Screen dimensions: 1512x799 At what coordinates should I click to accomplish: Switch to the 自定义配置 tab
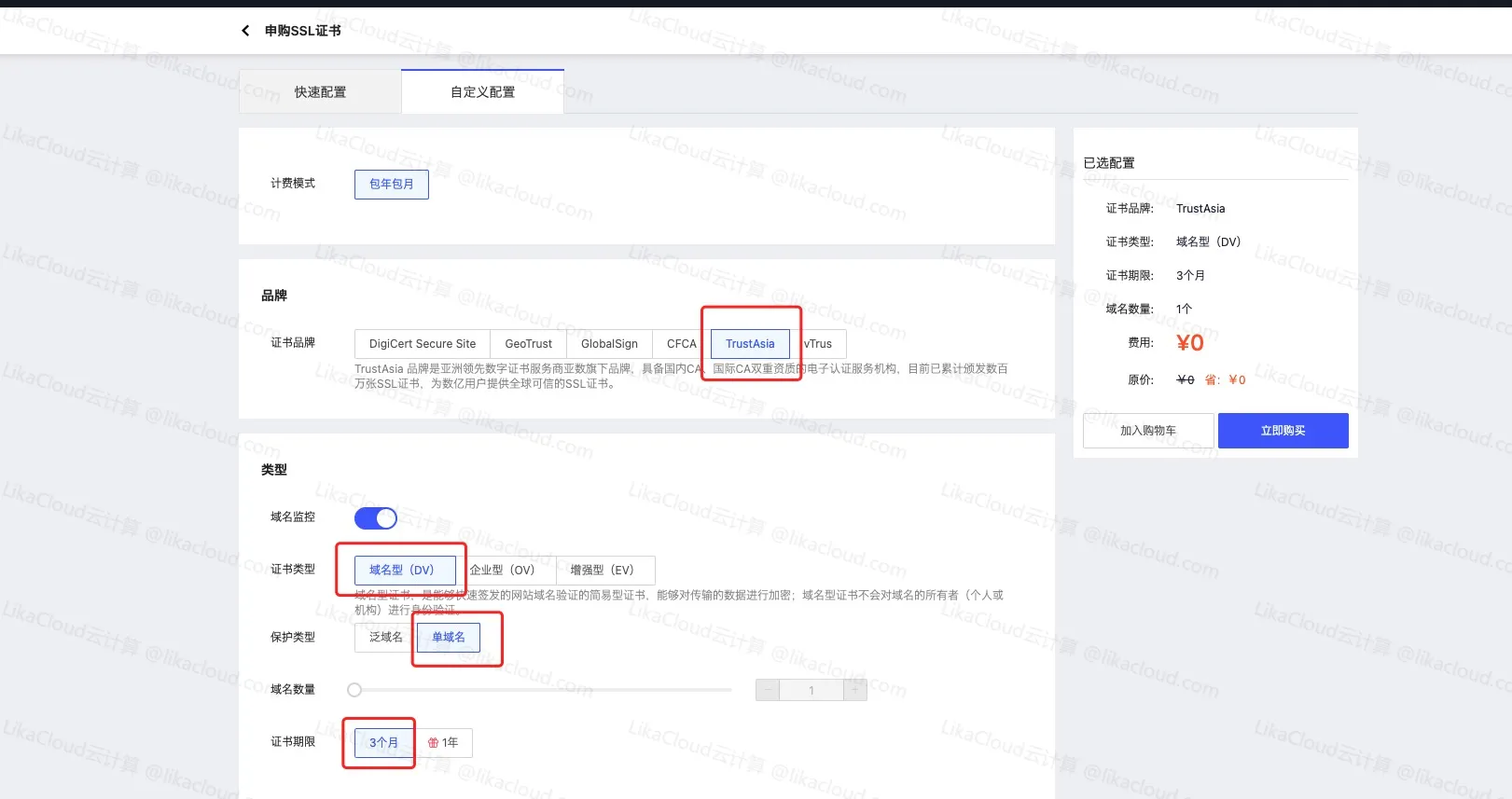click(482, 92)
